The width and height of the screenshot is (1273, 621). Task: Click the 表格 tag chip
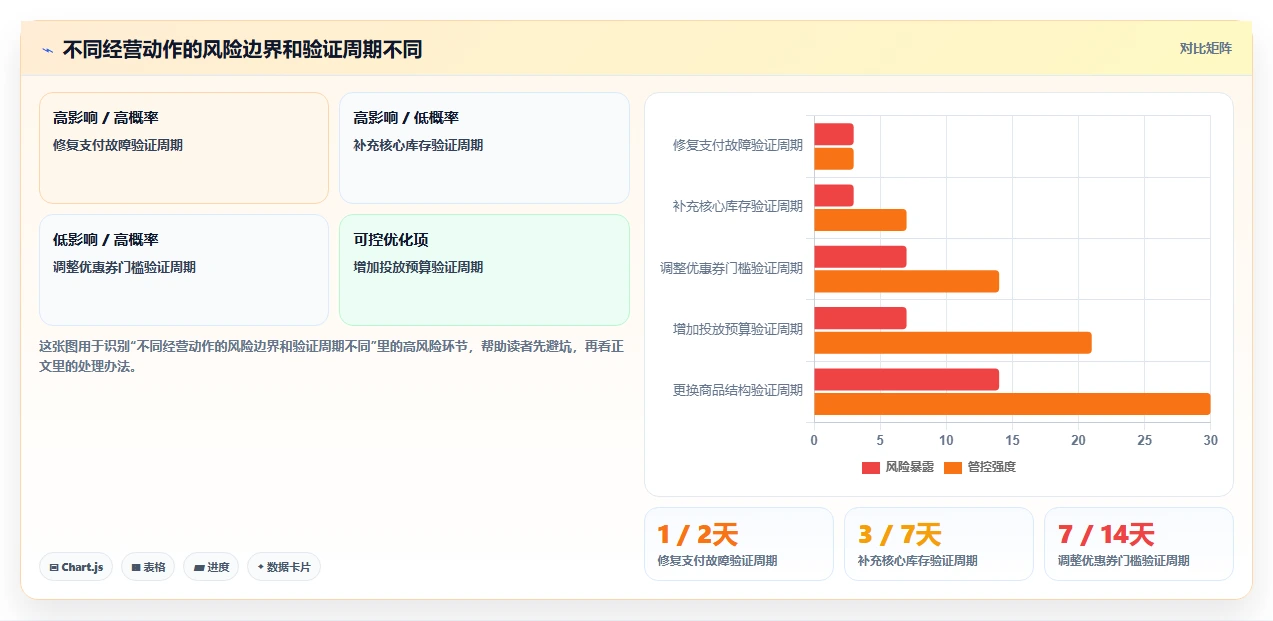coord(148,567)
